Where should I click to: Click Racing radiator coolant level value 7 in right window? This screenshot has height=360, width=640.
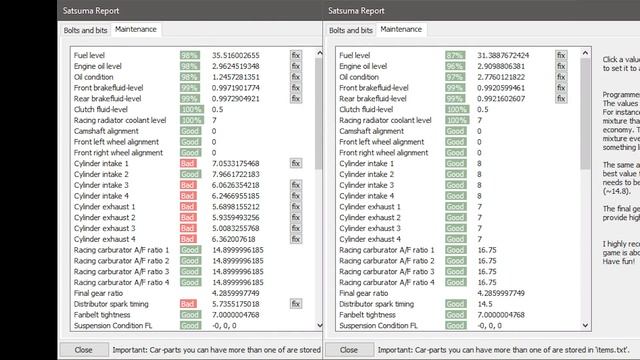pos(480,120)
